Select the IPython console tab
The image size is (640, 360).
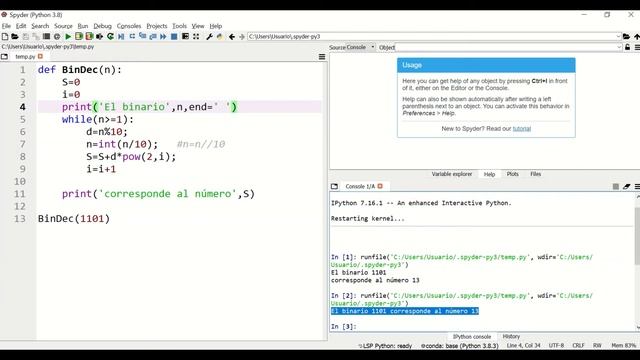pyautogui.click(x=471, y=337)
